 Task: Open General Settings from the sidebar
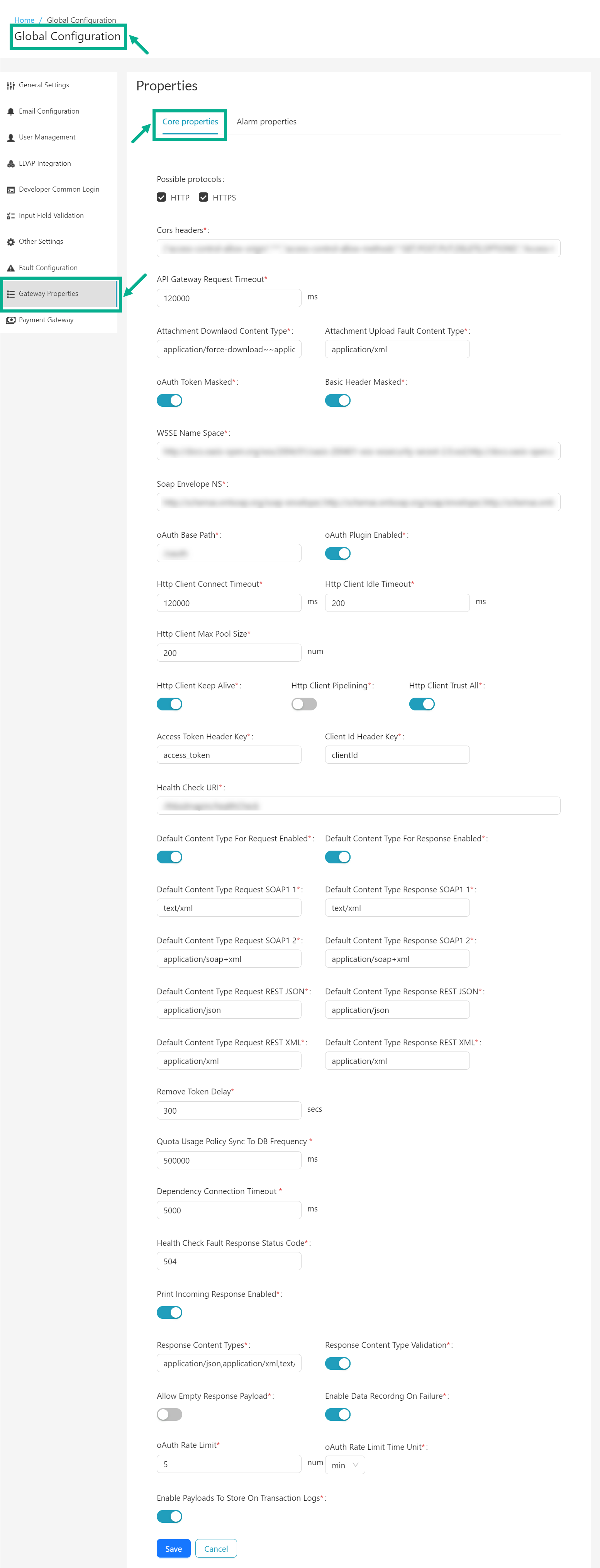tap(44, 85)
